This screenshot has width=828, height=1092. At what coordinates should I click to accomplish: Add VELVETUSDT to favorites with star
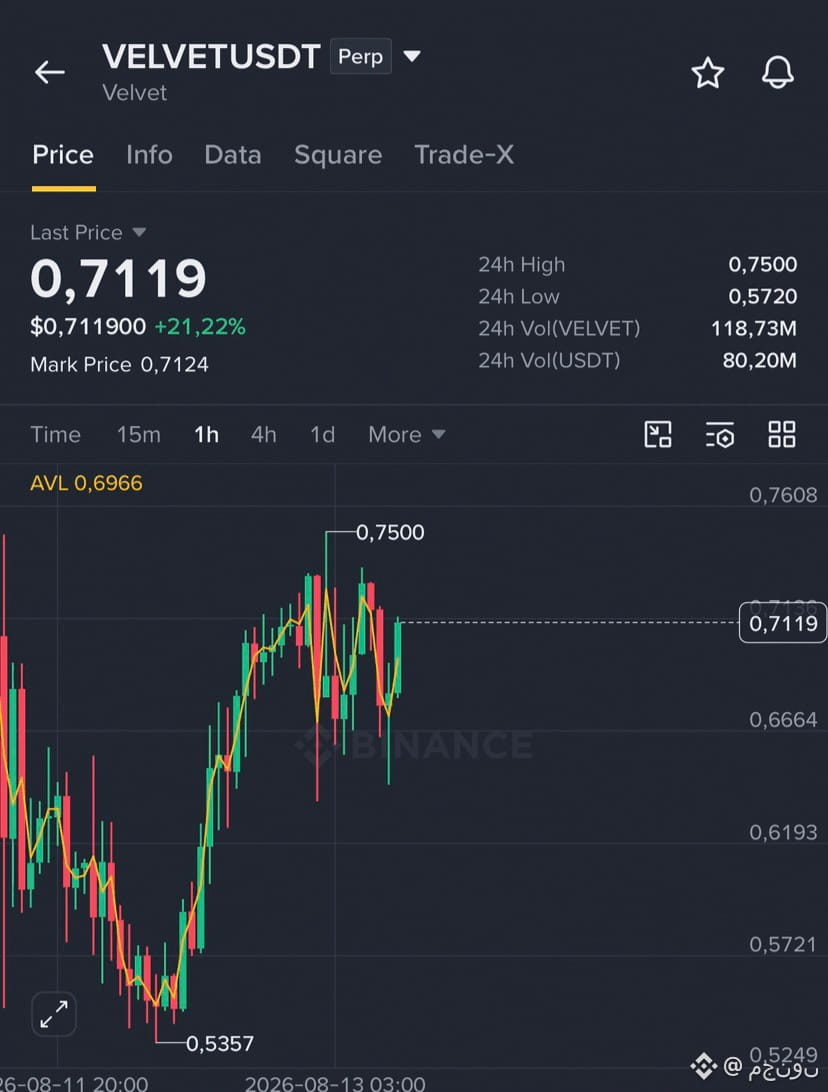[708, 73]
